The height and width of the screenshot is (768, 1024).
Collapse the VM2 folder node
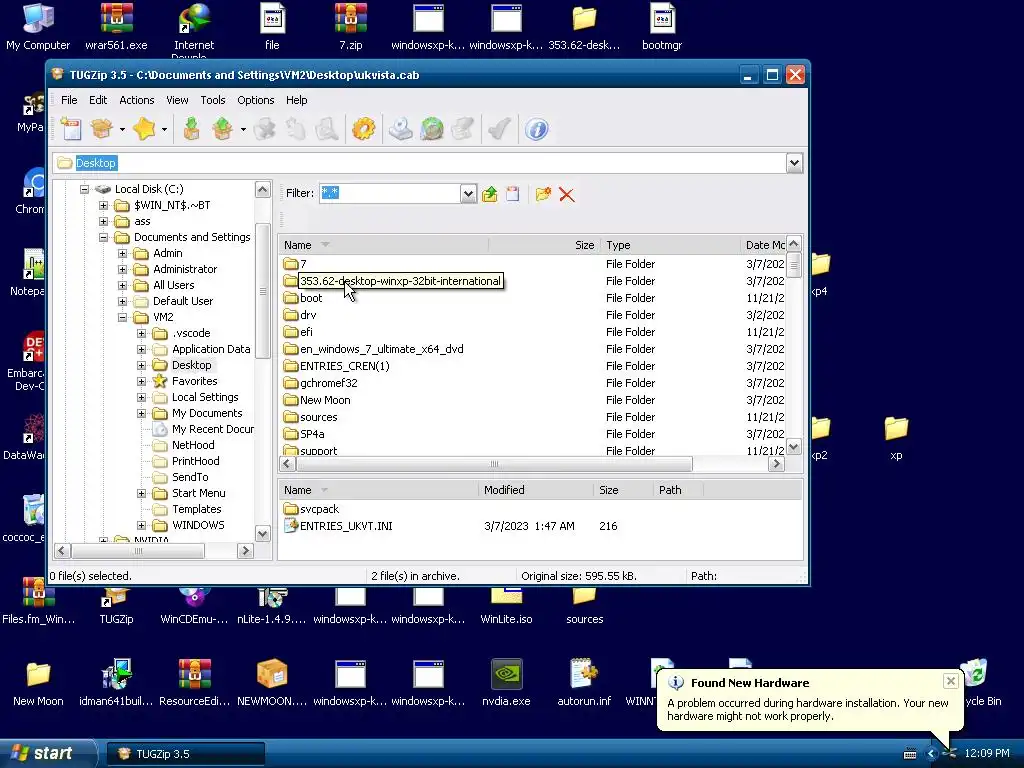[x=122, y=317]
